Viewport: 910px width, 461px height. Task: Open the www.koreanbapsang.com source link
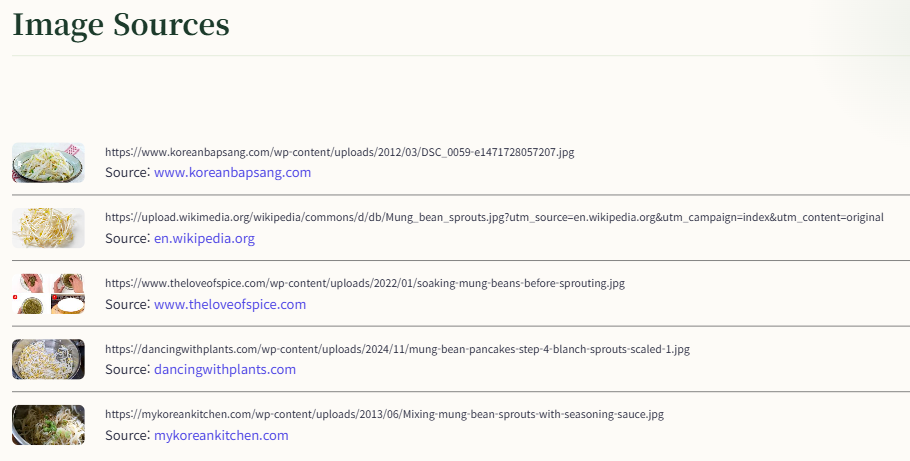(232, 172)
